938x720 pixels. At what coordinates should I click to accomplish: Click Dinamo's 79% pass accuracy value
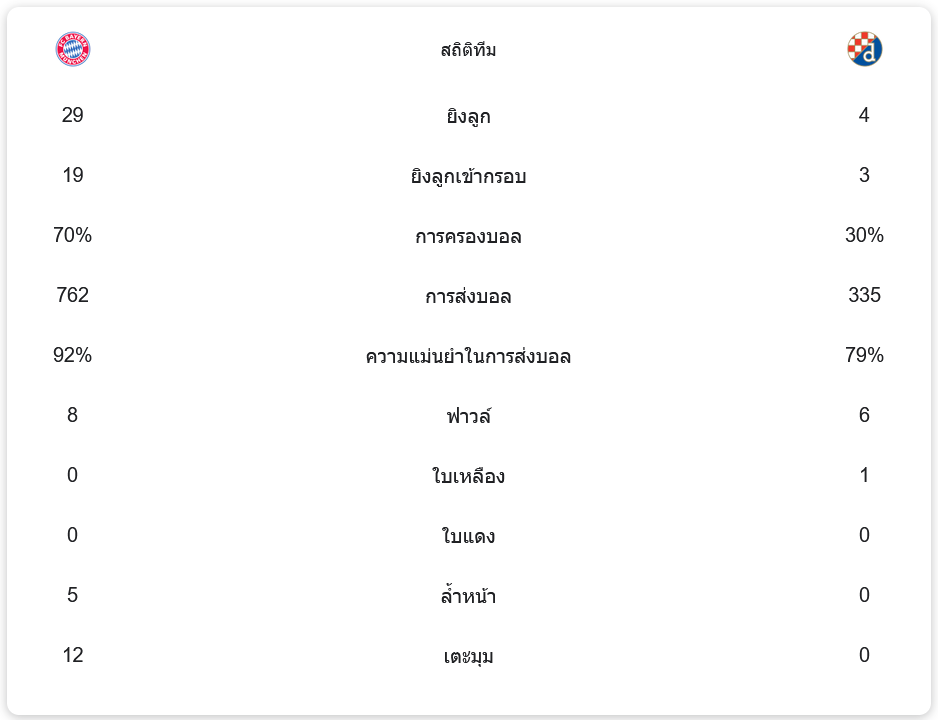(864, 355)
